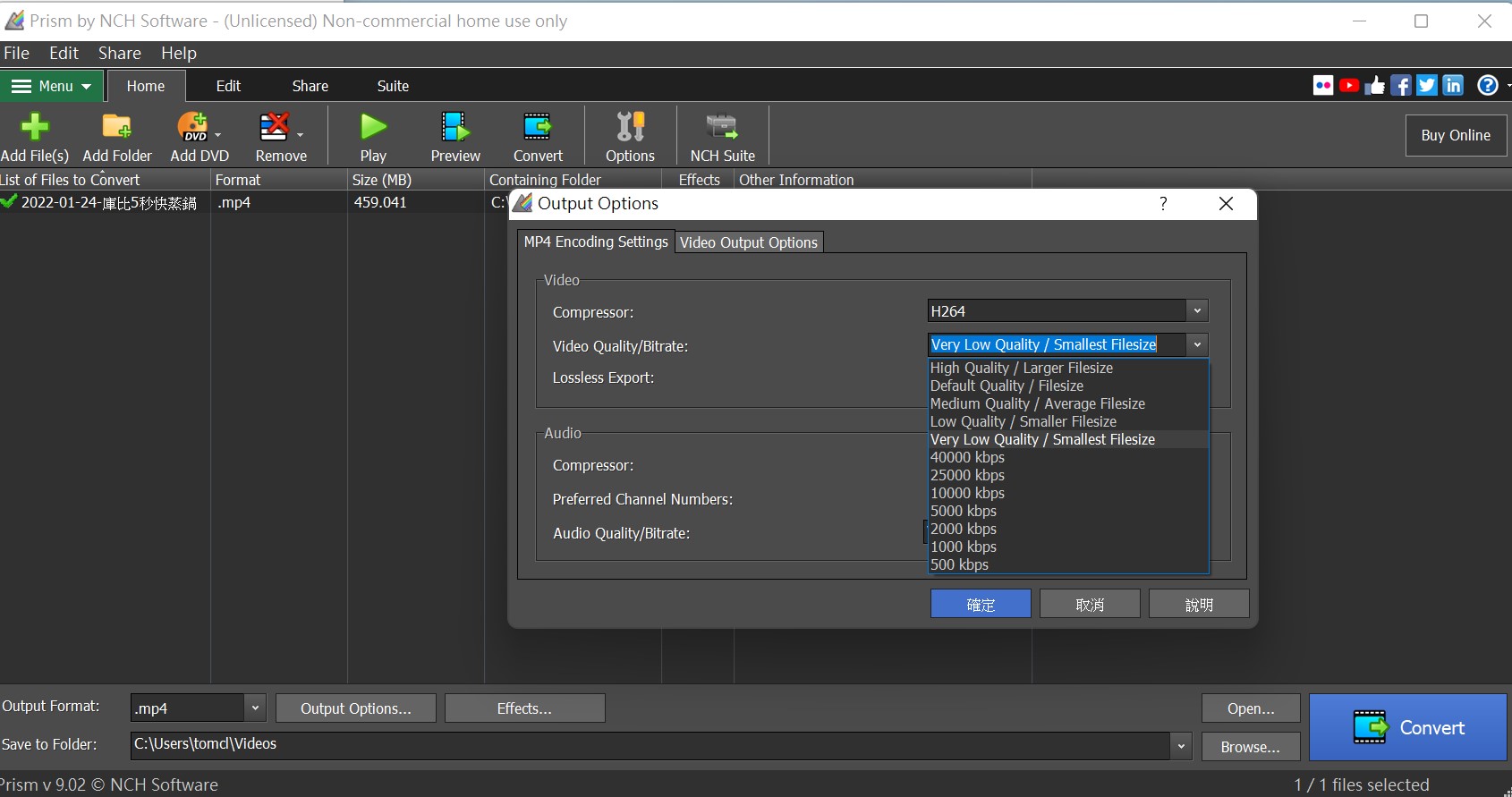Screen dimensions: 1512x797
Task: Click the Add File(s) toolbar icon
Action: coord(35,128)
